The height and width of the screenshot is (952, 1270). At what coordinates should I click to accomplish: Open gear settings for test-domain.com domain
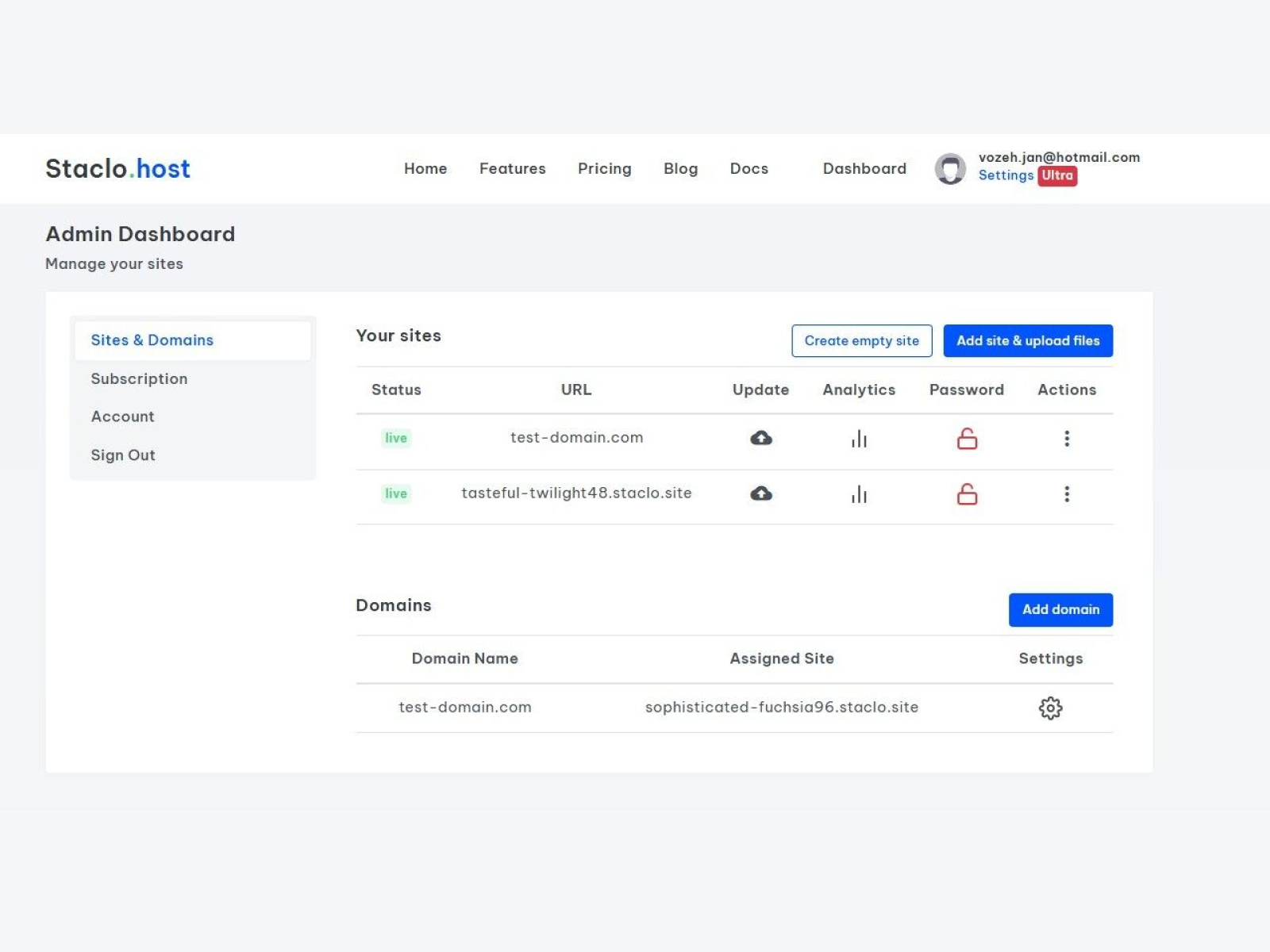click(1050, 708)
